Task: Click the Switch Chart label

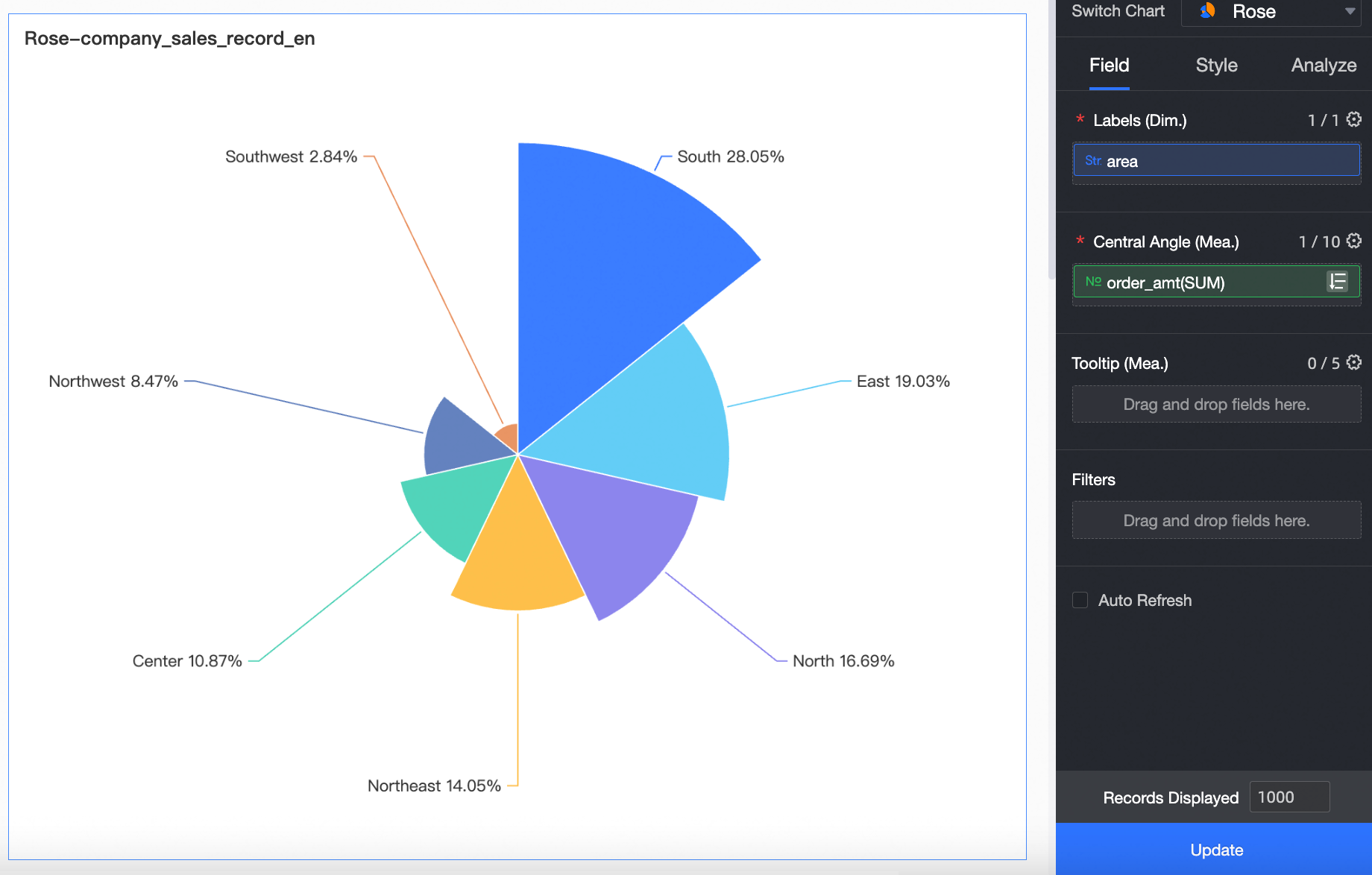Action: (1118, 10)
